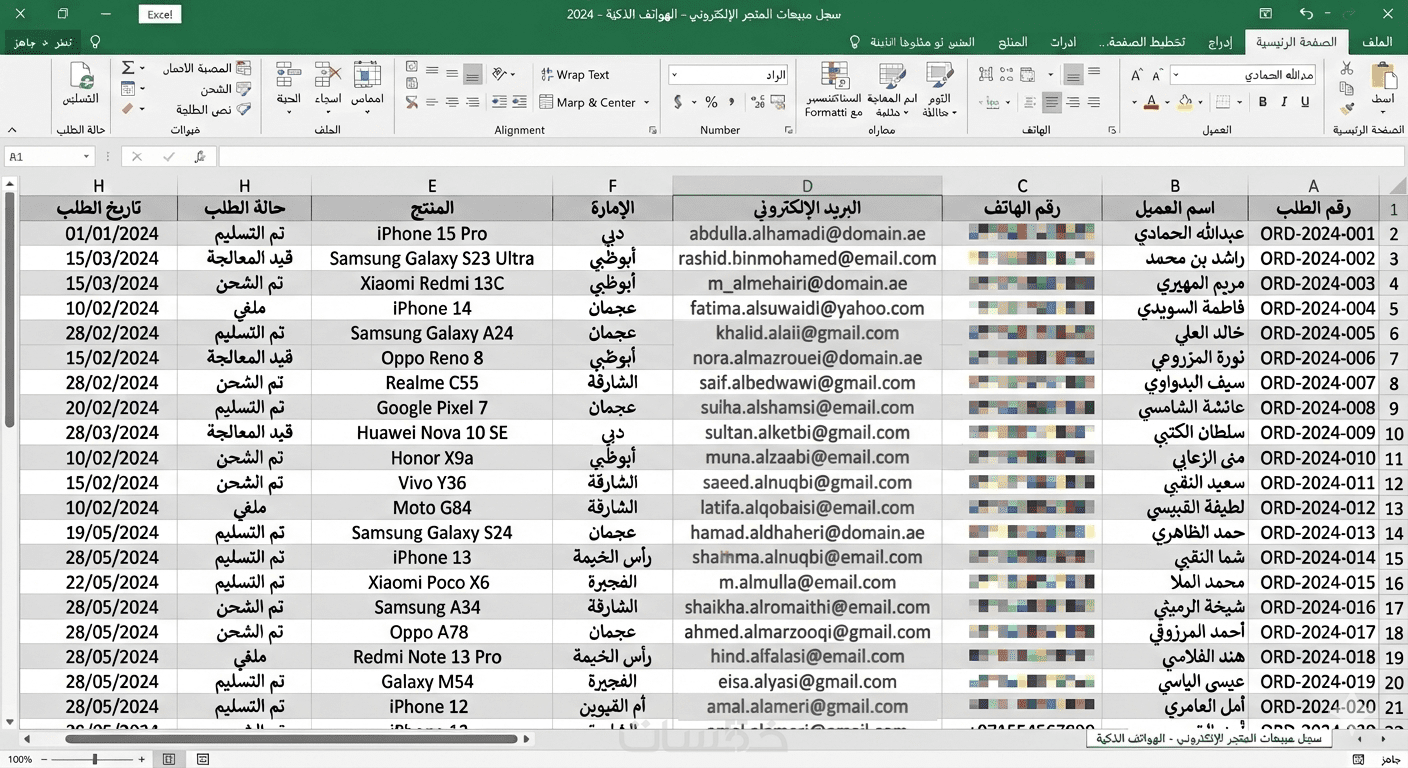Click the Clear eraser icon
1408x768 pixels.
click(x=128, y=109)
